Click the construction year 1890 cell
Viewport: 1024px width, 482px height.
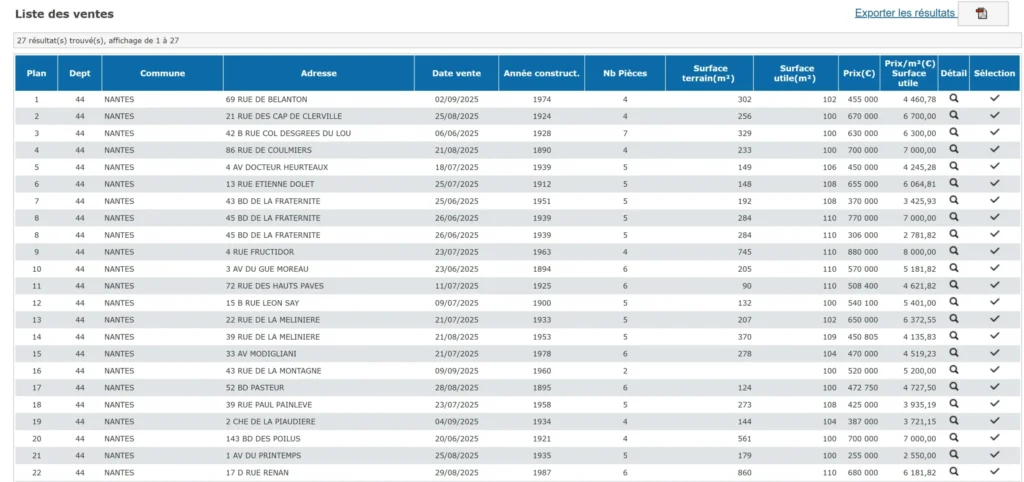pos(541,150)
